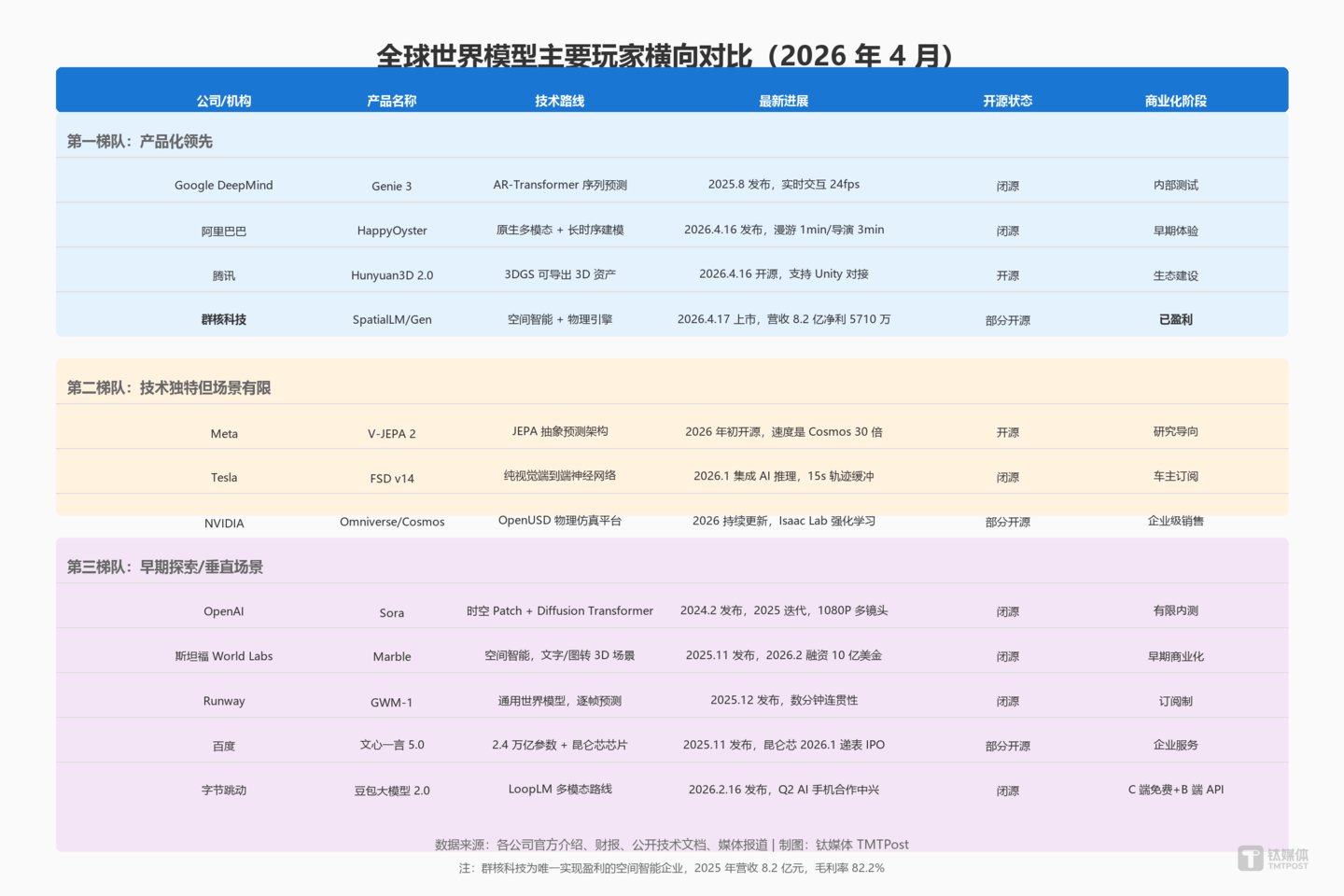The width and height of the screenshot is (1344, 896).
Task: Click the 最新进展 column header
Action: [x=782, y=100]
